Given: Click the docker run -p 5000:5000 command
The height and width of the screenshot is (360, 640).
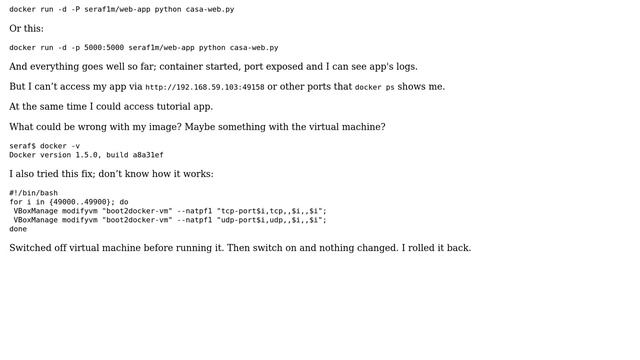Looking at the screenshot, I should [144, 47].
